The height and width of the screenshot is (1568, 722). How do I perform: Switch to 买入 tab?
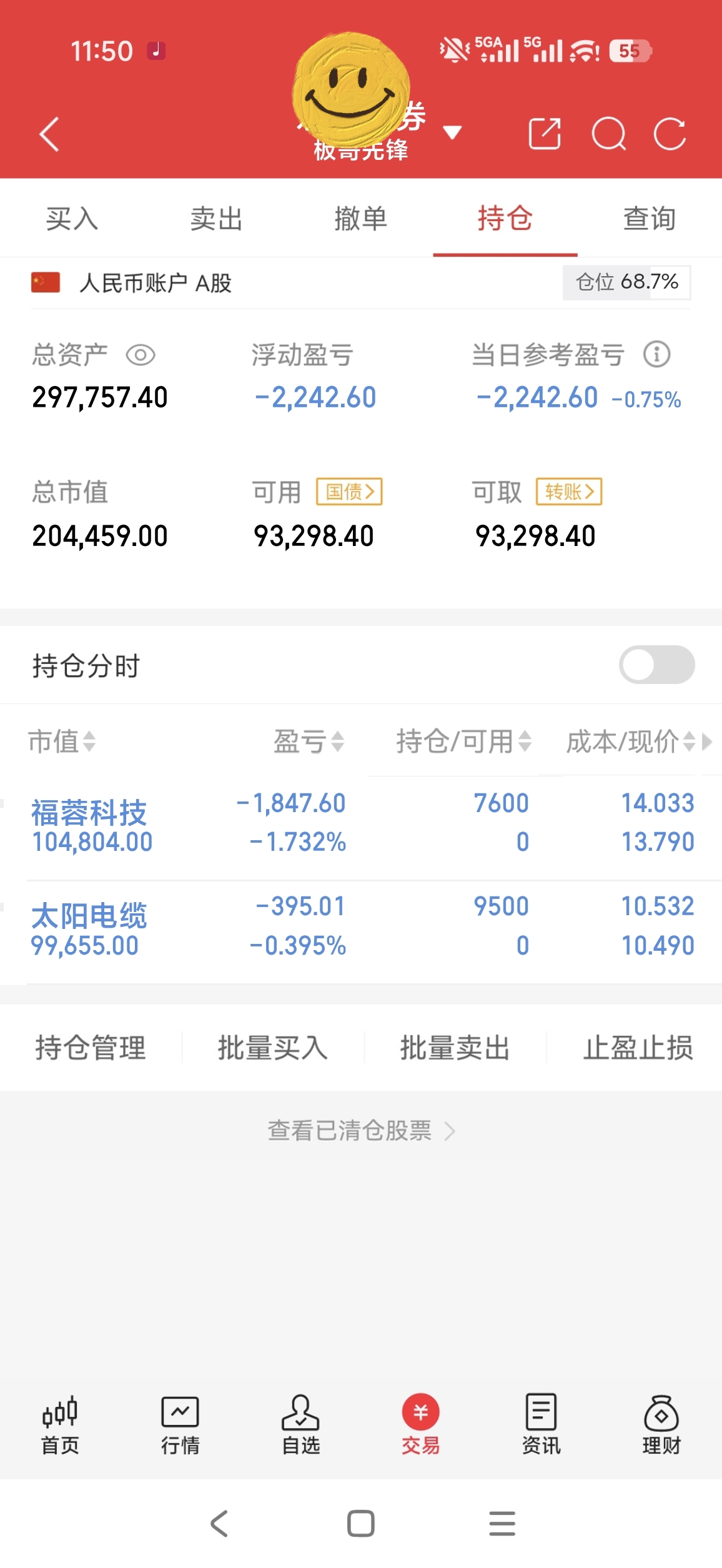[x=72, y=219]
